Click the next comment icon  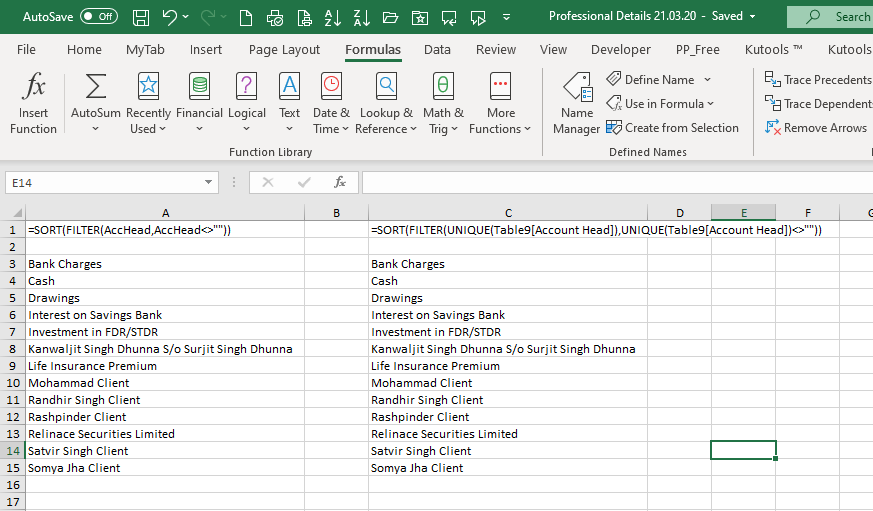[x=478, y=18]
